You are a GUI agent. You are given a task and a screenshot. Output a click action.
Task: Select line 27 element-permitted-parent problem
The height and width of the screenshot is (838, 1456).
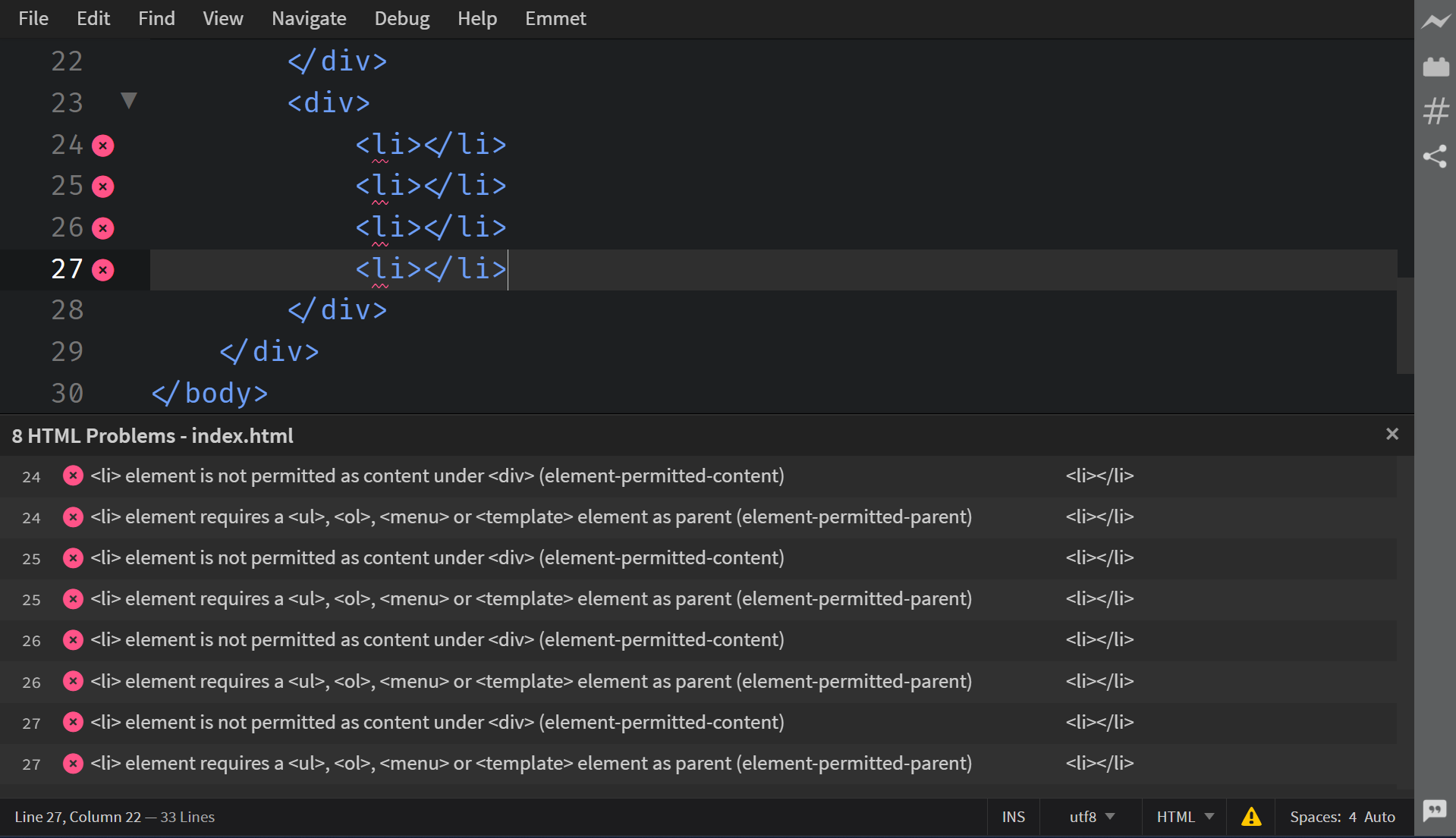pos(698,764)
